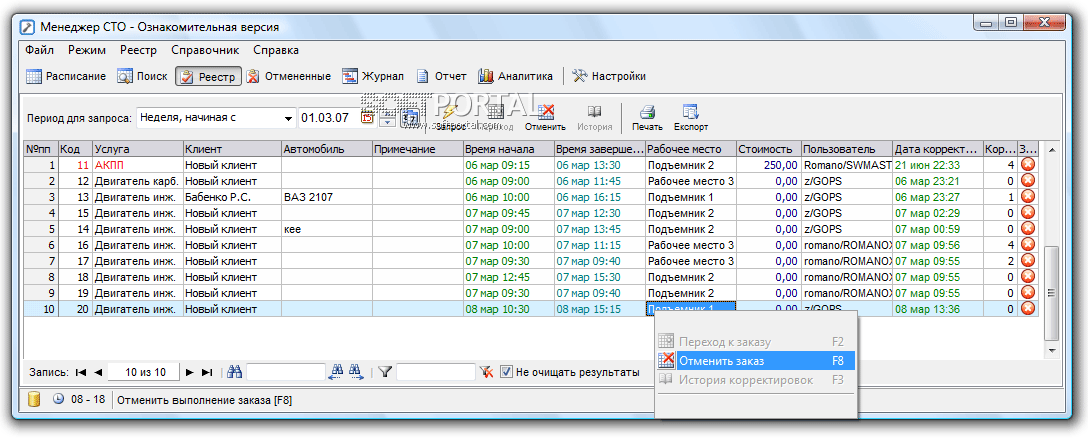1088x441 pixels.
Task: Toggle the Не очищать результаты checkbox
Action: click(x=507, y=372)
